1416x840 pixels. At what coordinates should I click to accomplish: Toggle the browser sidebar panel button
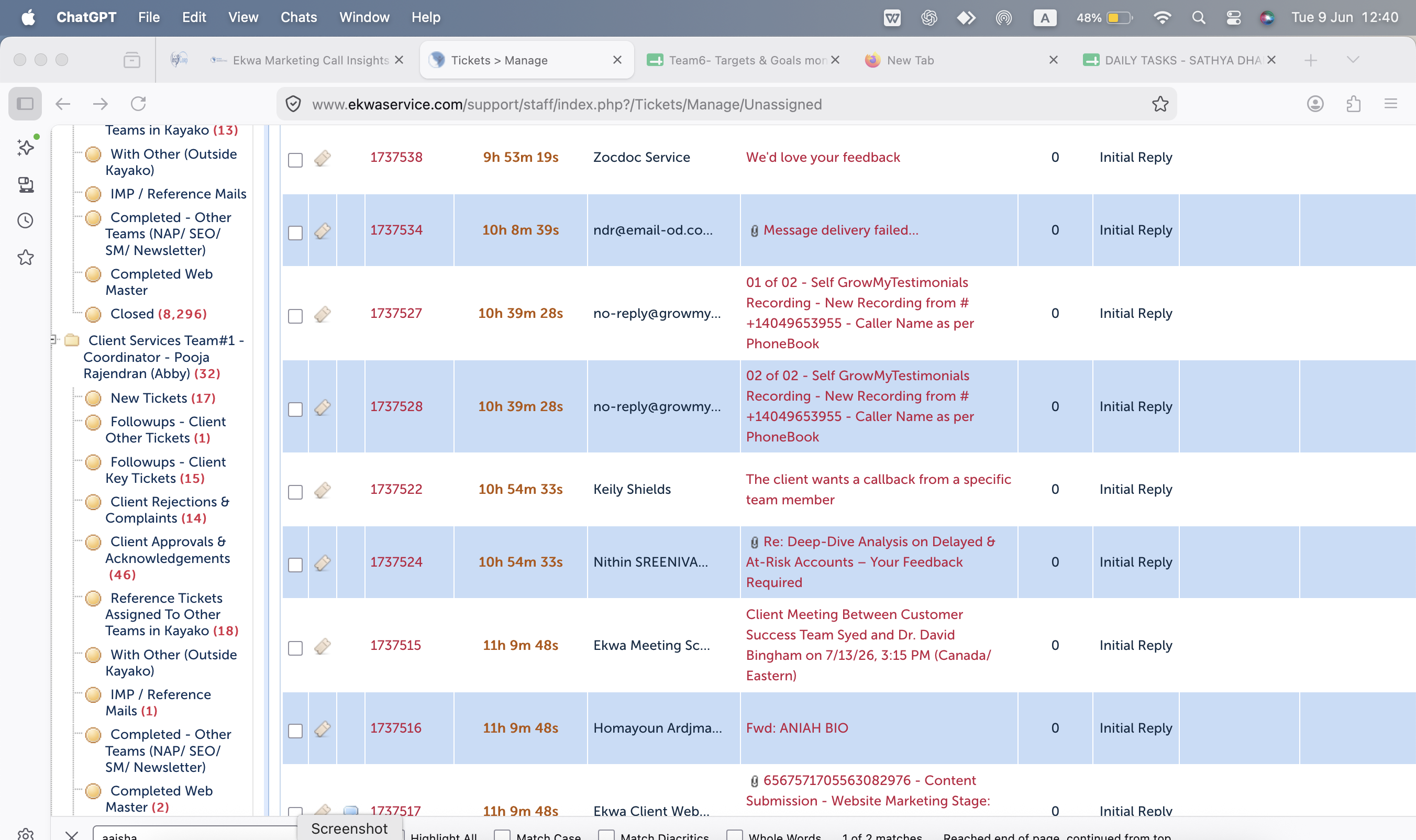(x=25, y=104)
